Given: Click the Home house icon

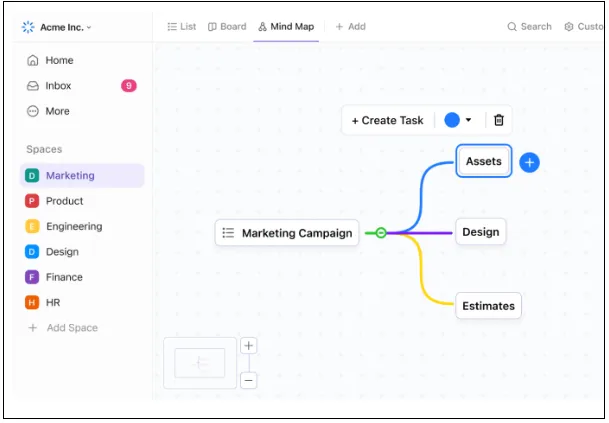Looking at the screenshot, I should [33, 60].
